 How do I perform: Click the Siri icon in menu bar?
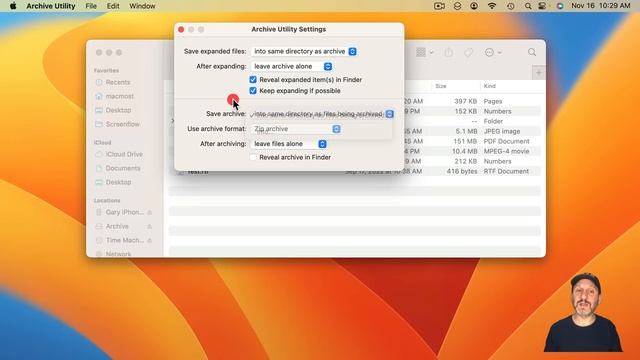tap(560, 6)
